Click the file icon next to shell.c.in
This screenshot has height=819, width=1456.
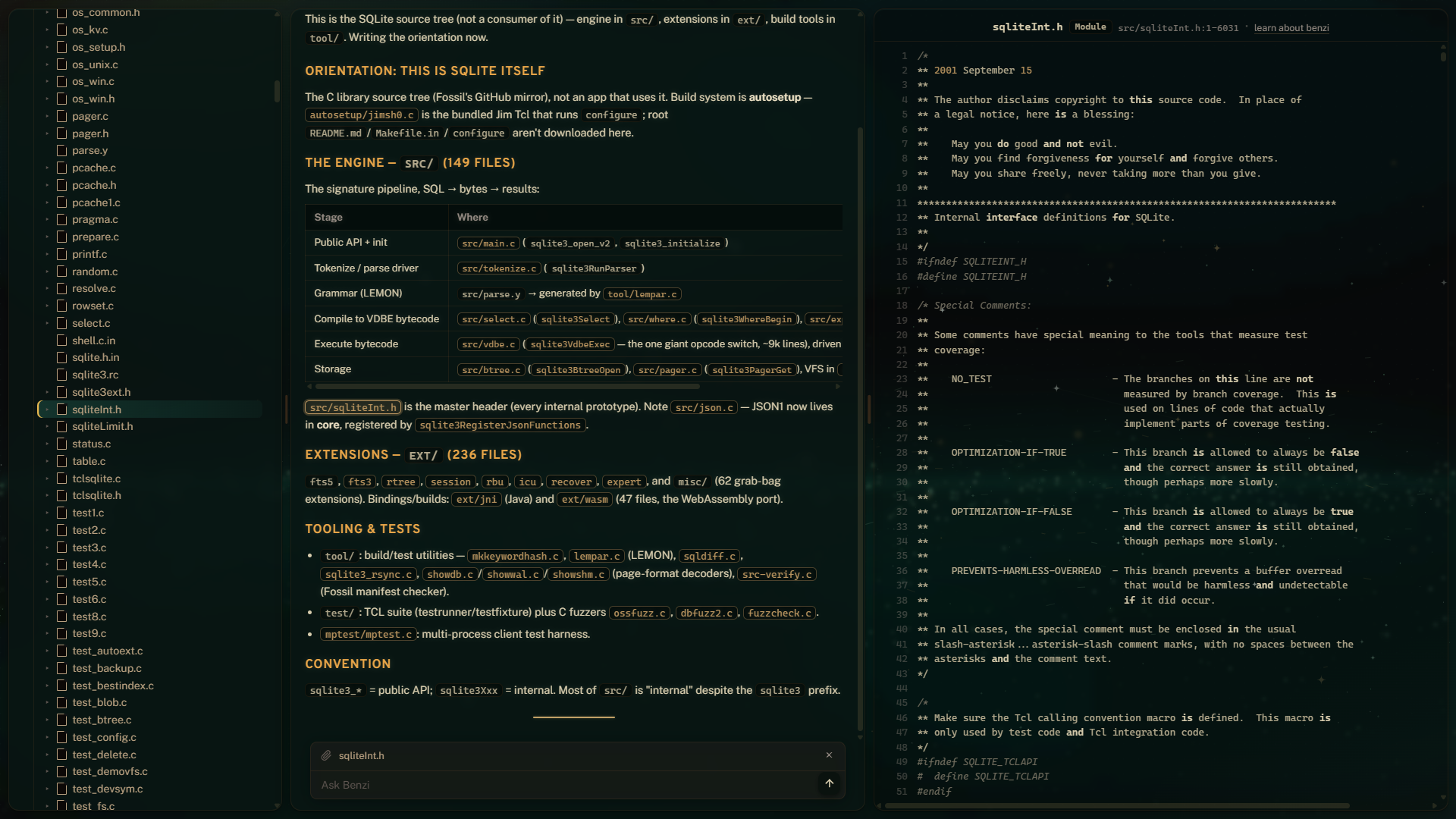point(62,340)
